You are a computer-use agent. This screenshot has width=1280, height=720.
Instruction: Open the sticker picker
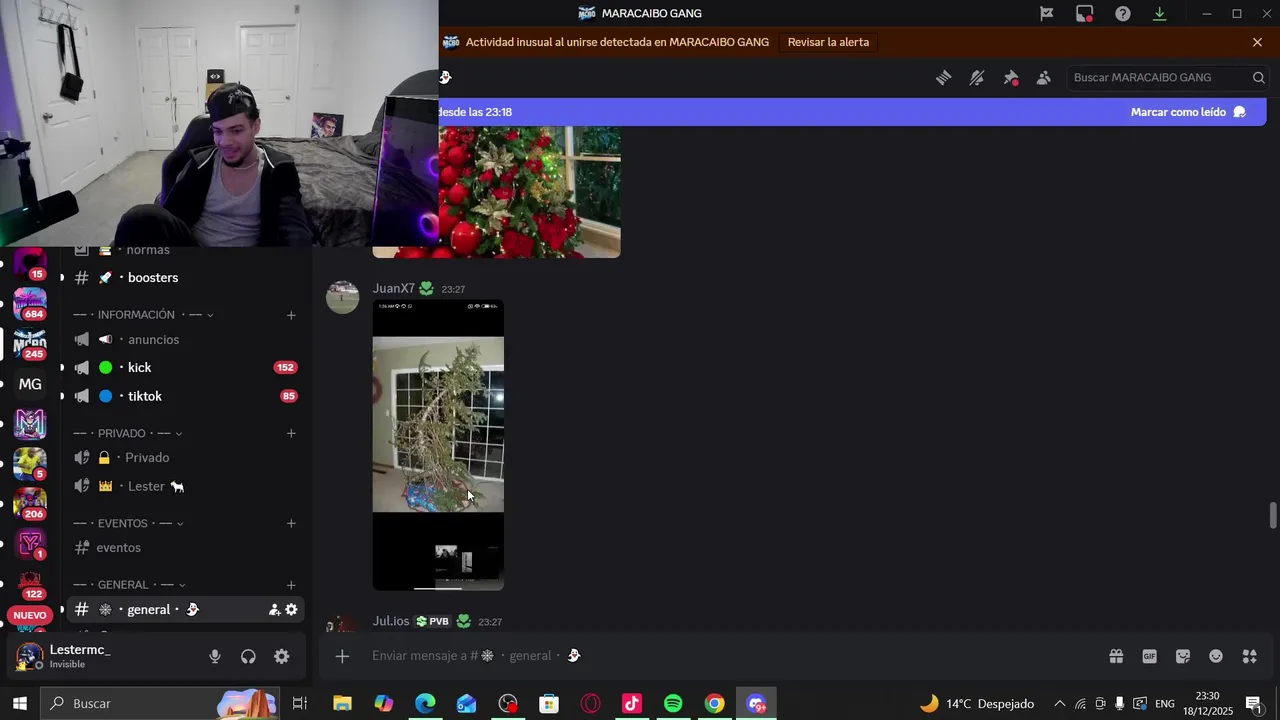click(x=1183, y=656)
